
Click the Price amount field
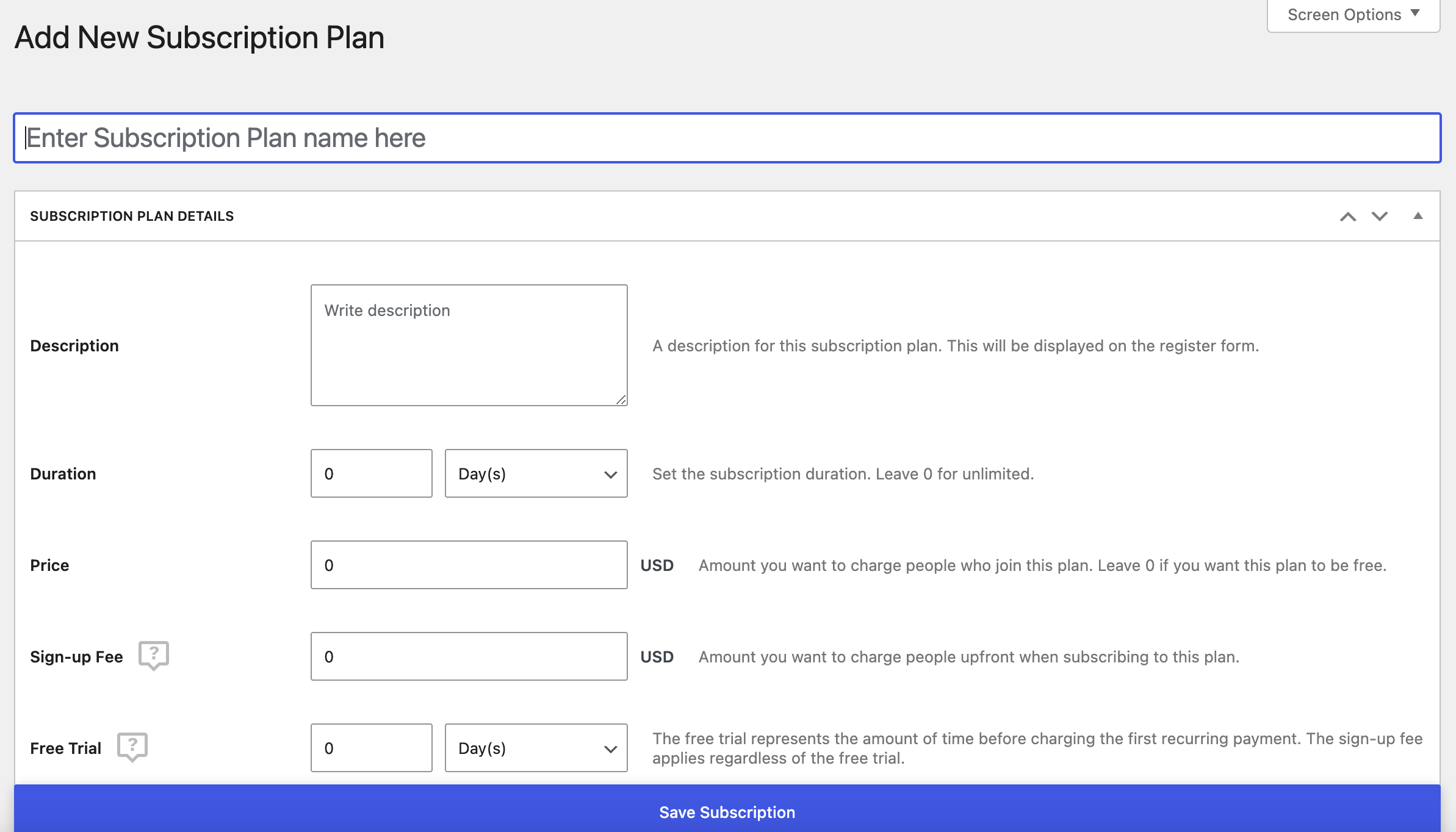coord(469,565)
